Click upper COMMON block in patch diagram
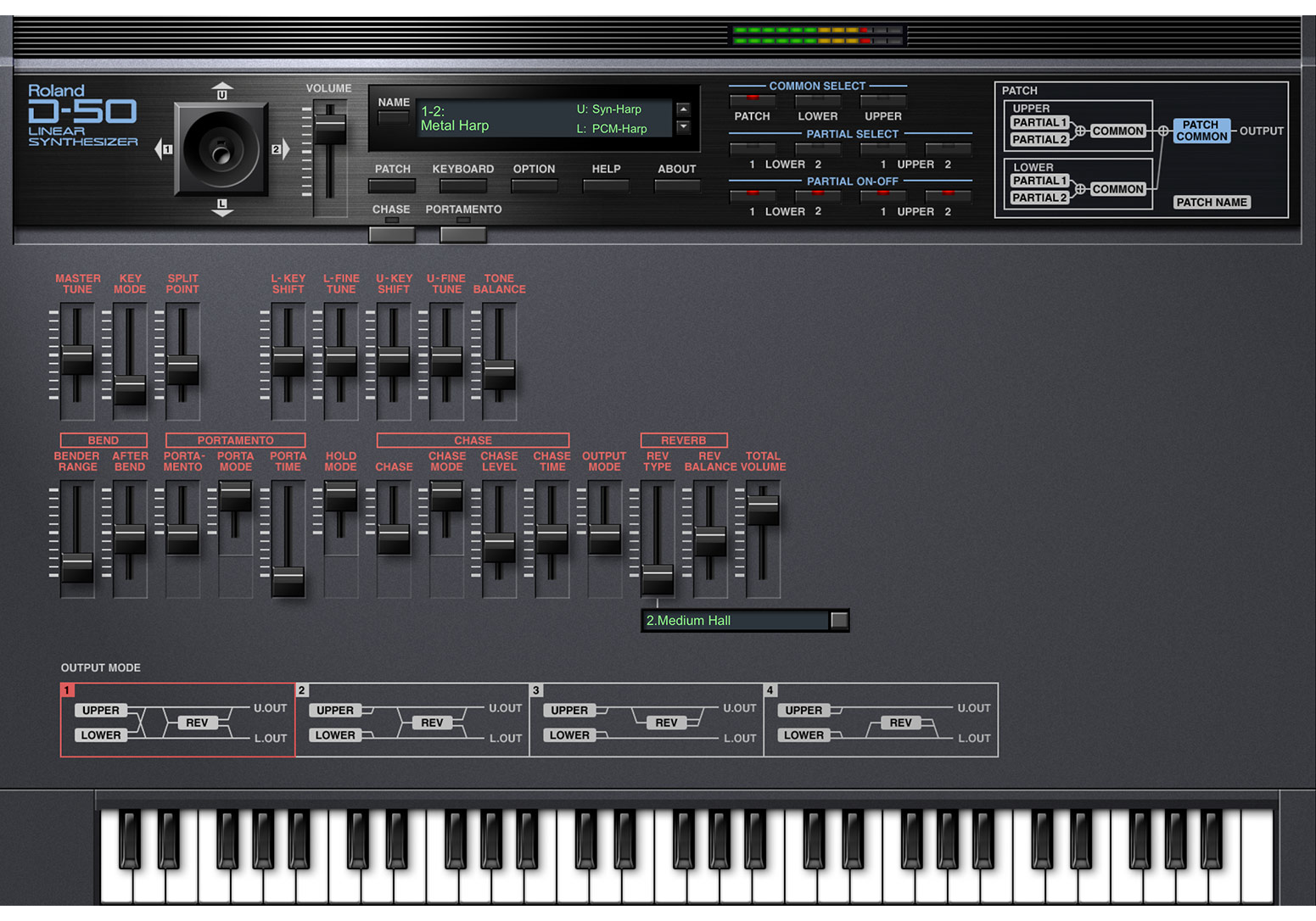Image resolution: width=1316 pixels, height=921 pixels. 1117,131
